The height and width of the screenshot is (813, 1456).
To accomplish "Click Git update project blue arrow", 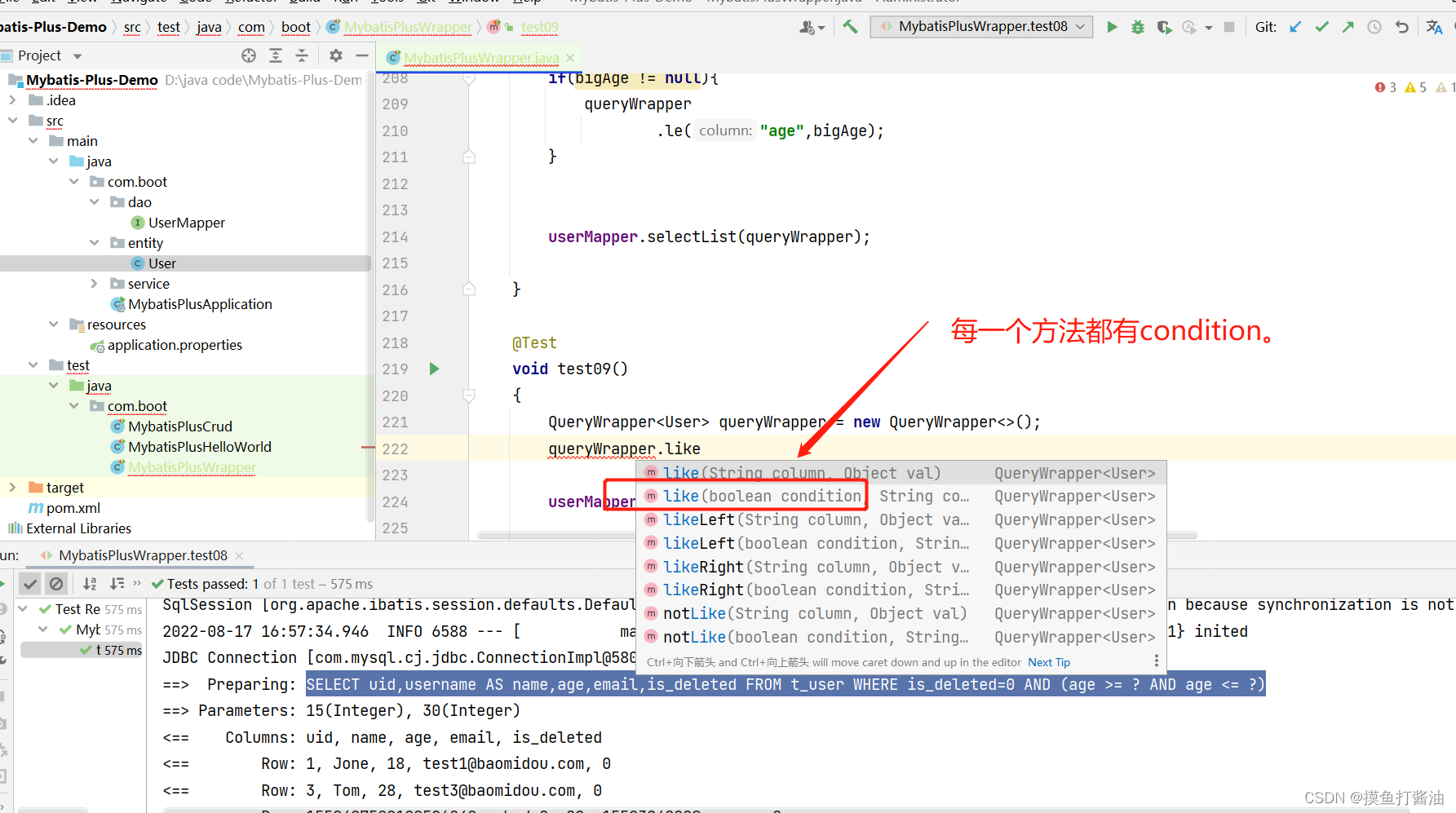I will coord(1295,27).
